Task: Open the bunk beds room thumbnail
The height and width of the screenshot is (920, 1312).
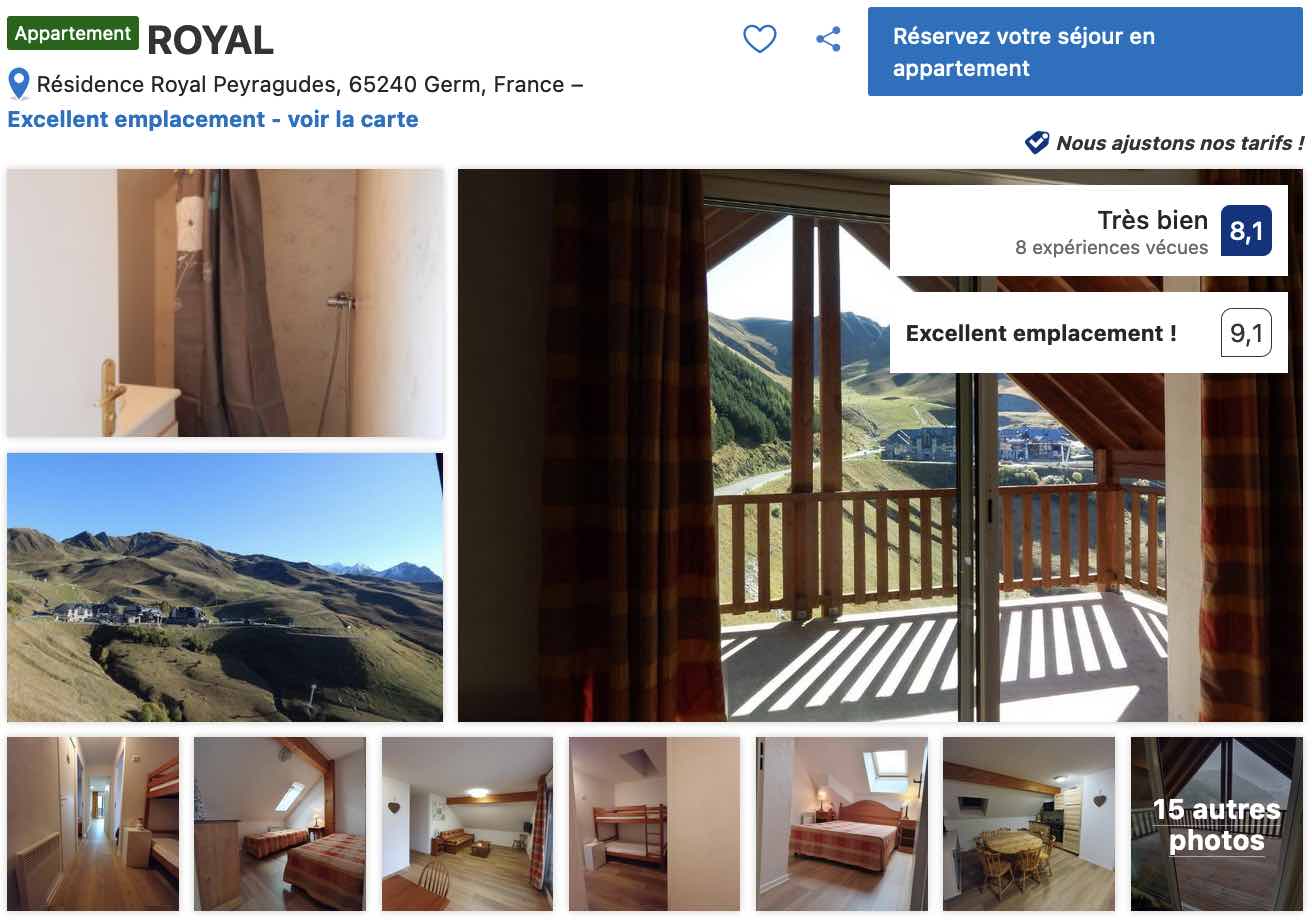Action: pyautogui.click(x=654, y=824)
